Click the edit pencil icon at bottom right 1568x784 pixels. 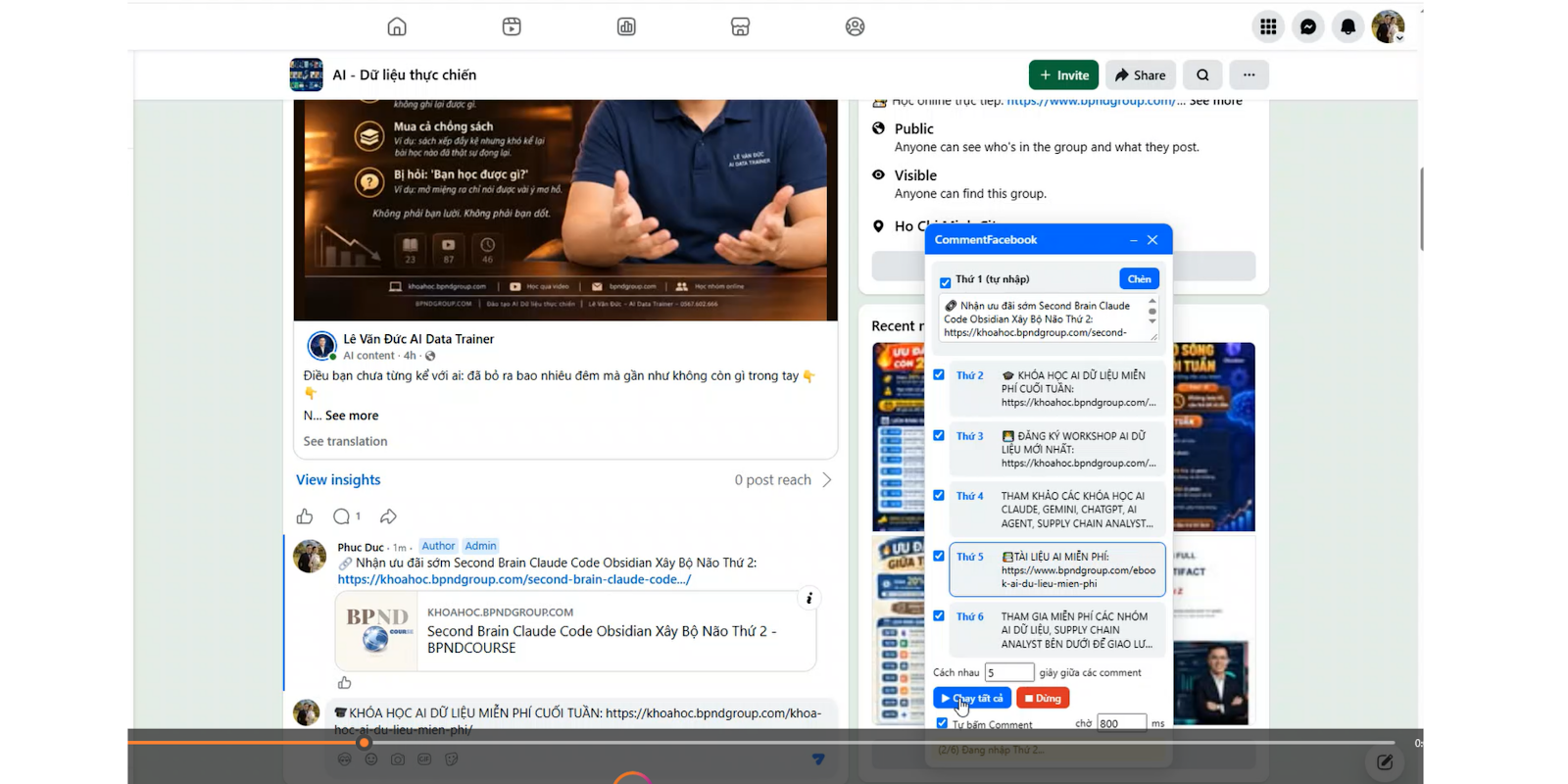[1385, 761]
